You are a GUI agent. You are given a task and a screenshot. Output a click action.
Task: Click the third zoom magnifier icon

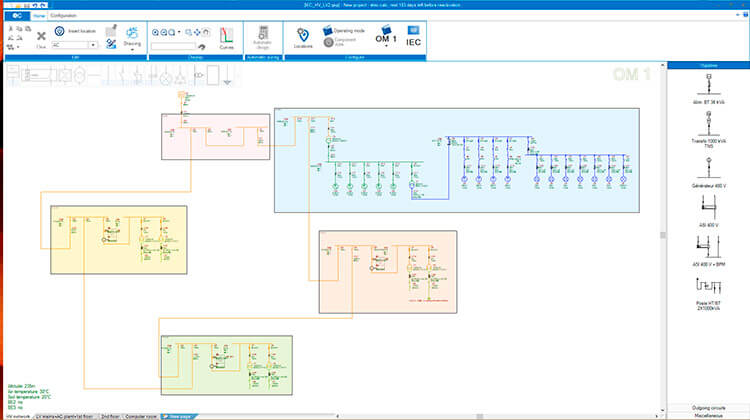(172, 33)
